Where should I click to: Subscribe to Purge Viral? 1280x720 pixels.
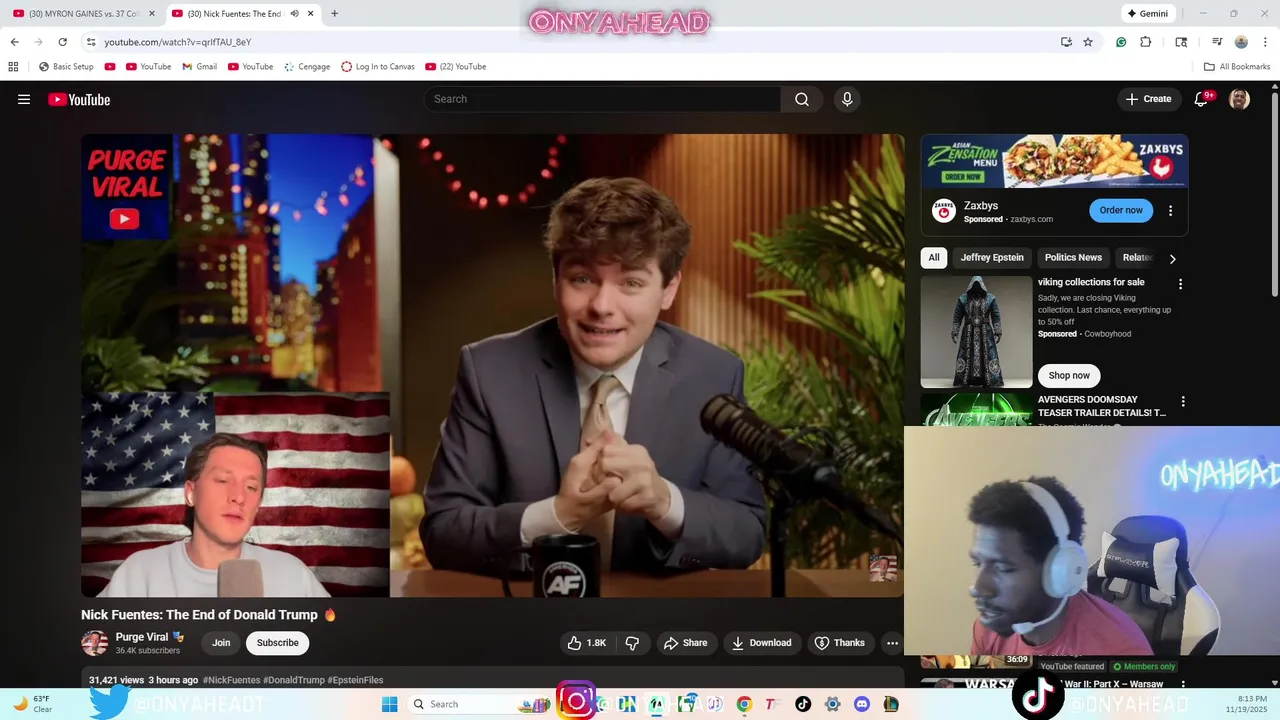click(x=277, y=643)
